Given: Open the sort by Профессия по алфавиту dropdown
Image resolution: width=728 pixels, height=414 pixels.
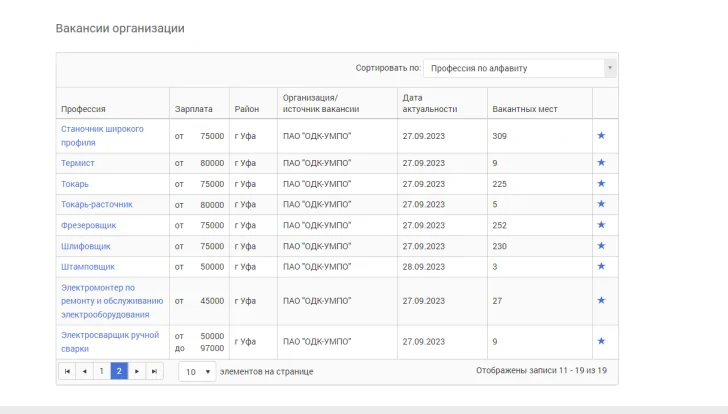Looking at the screenshot, I should tap(519, 68).
